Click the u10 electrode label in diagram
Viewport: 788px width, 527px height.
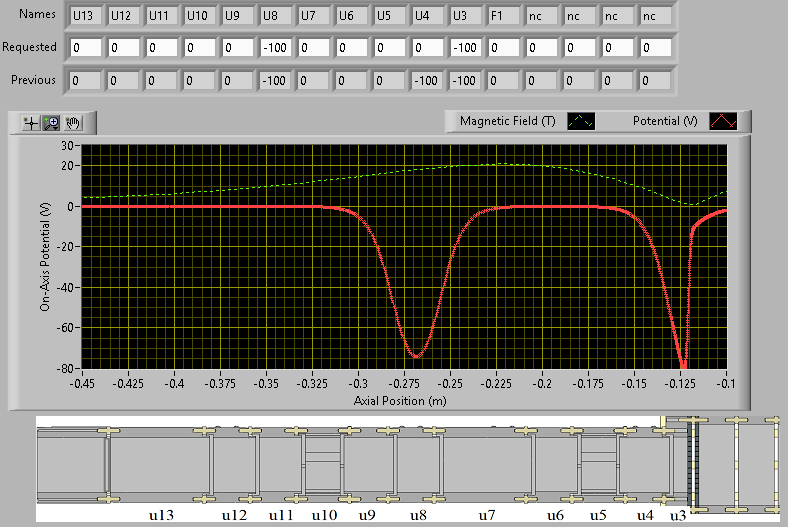[324, 515]
